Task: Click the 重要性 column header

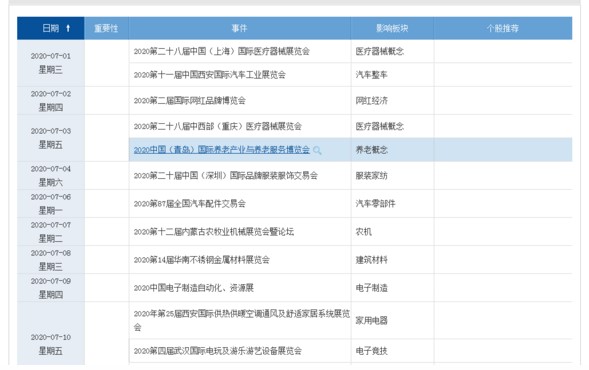Action: pyautogui.click(x=106, y=28)
